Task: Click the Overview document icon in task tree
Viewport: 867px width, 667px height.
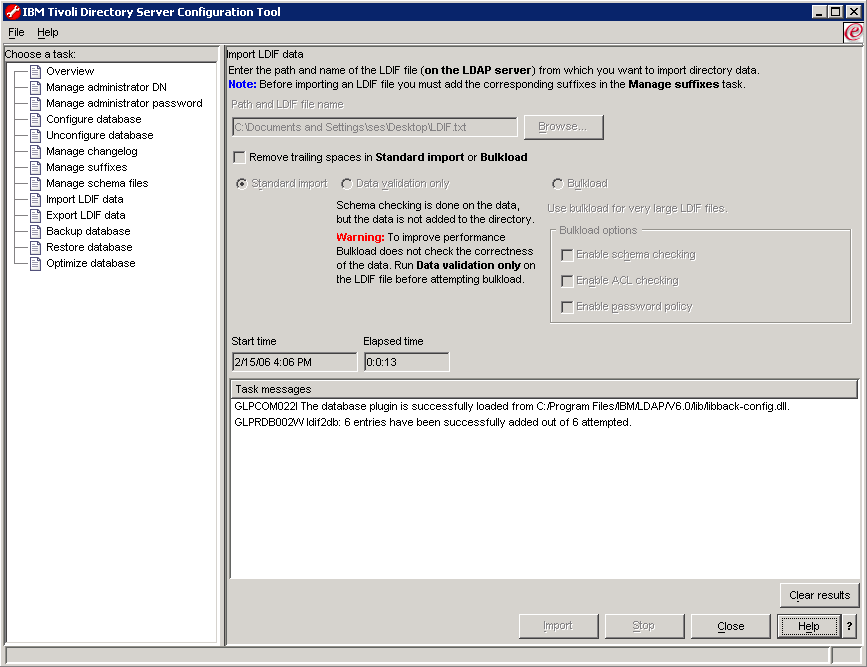Action: pyautogui.click(x=35, y=71)
